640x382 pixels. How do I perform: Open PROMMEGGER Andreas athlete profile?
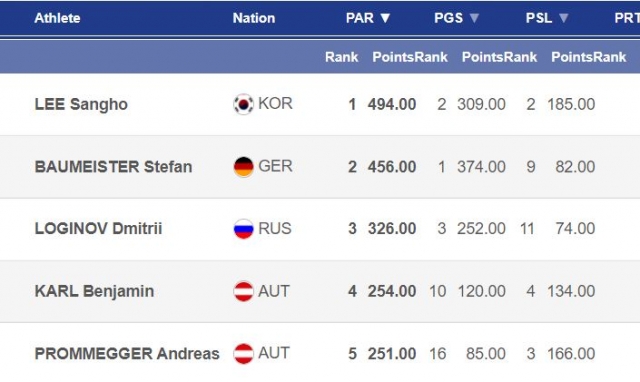click(127, 354)
